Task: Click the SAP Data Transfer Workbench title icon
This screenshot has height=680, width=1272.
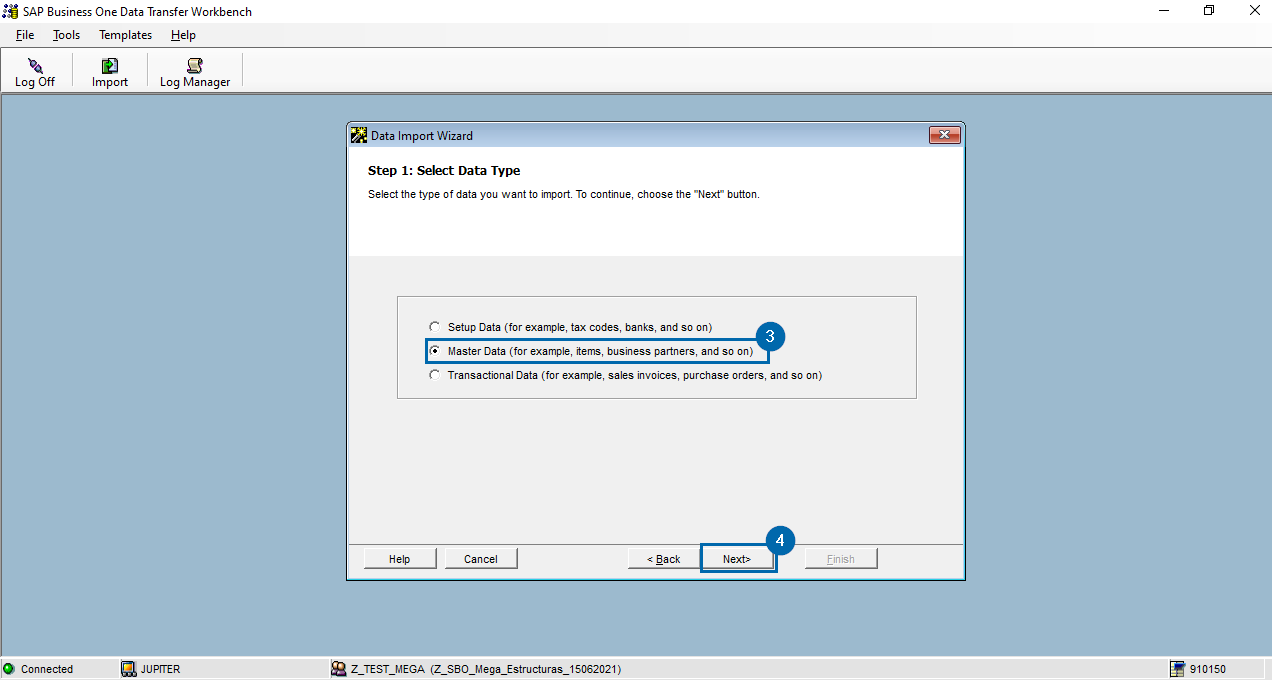Action: coord(10,11)
